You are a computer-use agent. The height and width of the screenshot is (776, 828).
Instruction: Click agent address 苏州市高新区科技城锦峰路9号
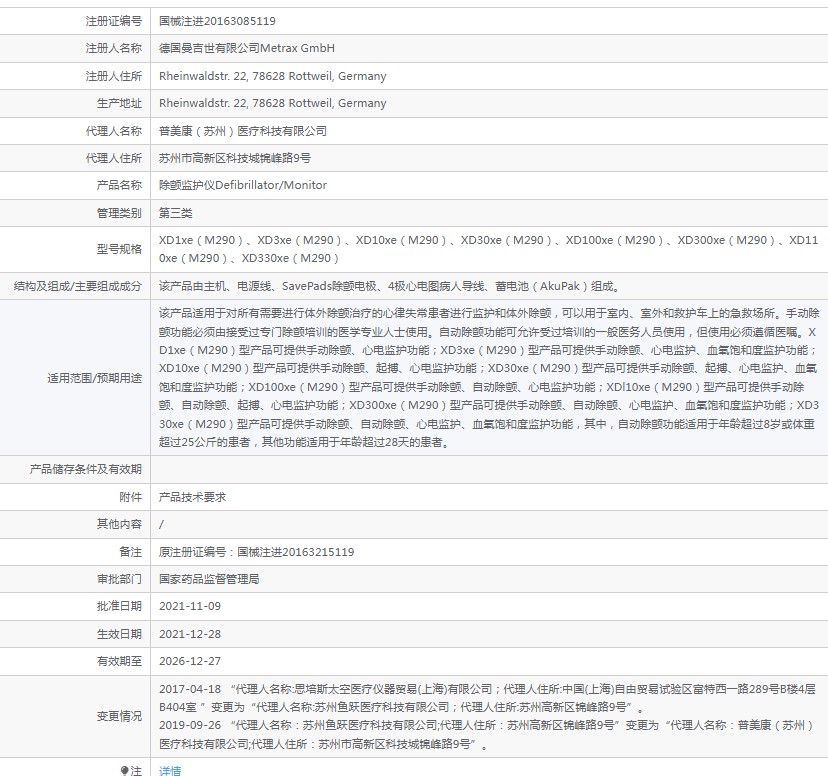235,158
